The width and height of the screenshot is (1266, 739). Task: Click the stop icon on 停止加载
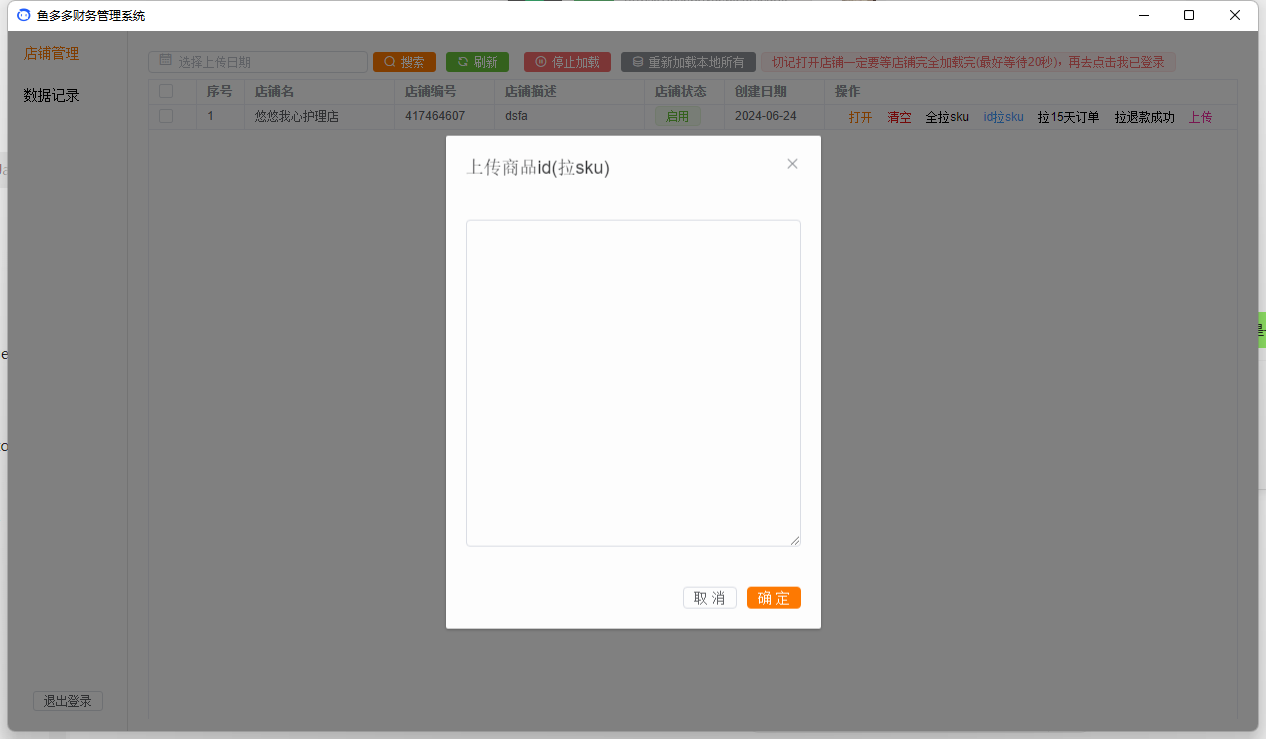[539, 61]
